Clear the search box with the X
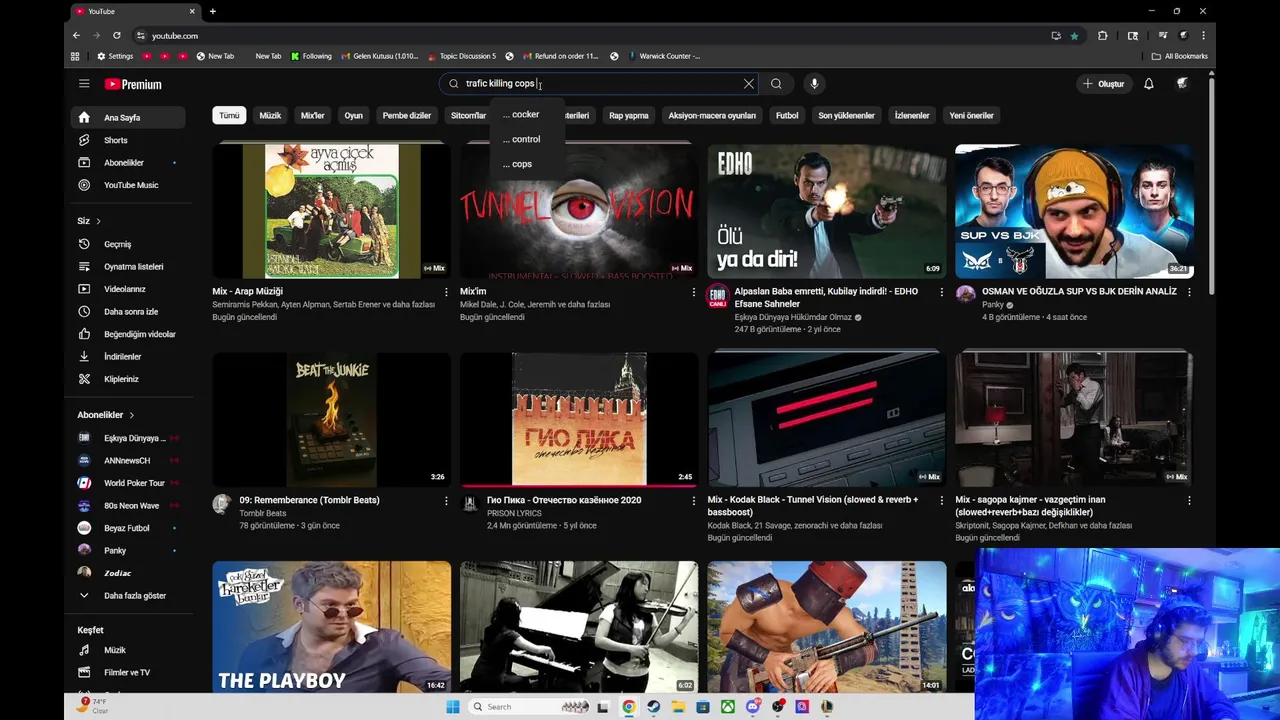1280x720 pixels. point(748,84)
